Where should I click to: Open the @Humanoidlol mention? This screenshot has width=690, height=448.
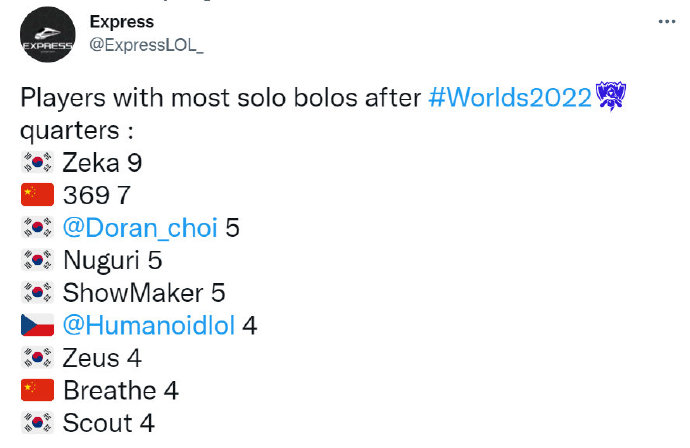pyautogui.click(x=149, y=326)
